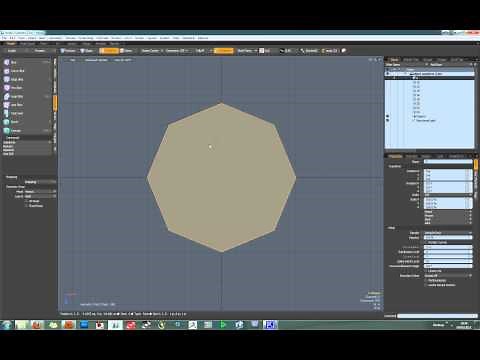Open the Windows Start button
This screenshot has width=480, height=360.
coord(6,325)
